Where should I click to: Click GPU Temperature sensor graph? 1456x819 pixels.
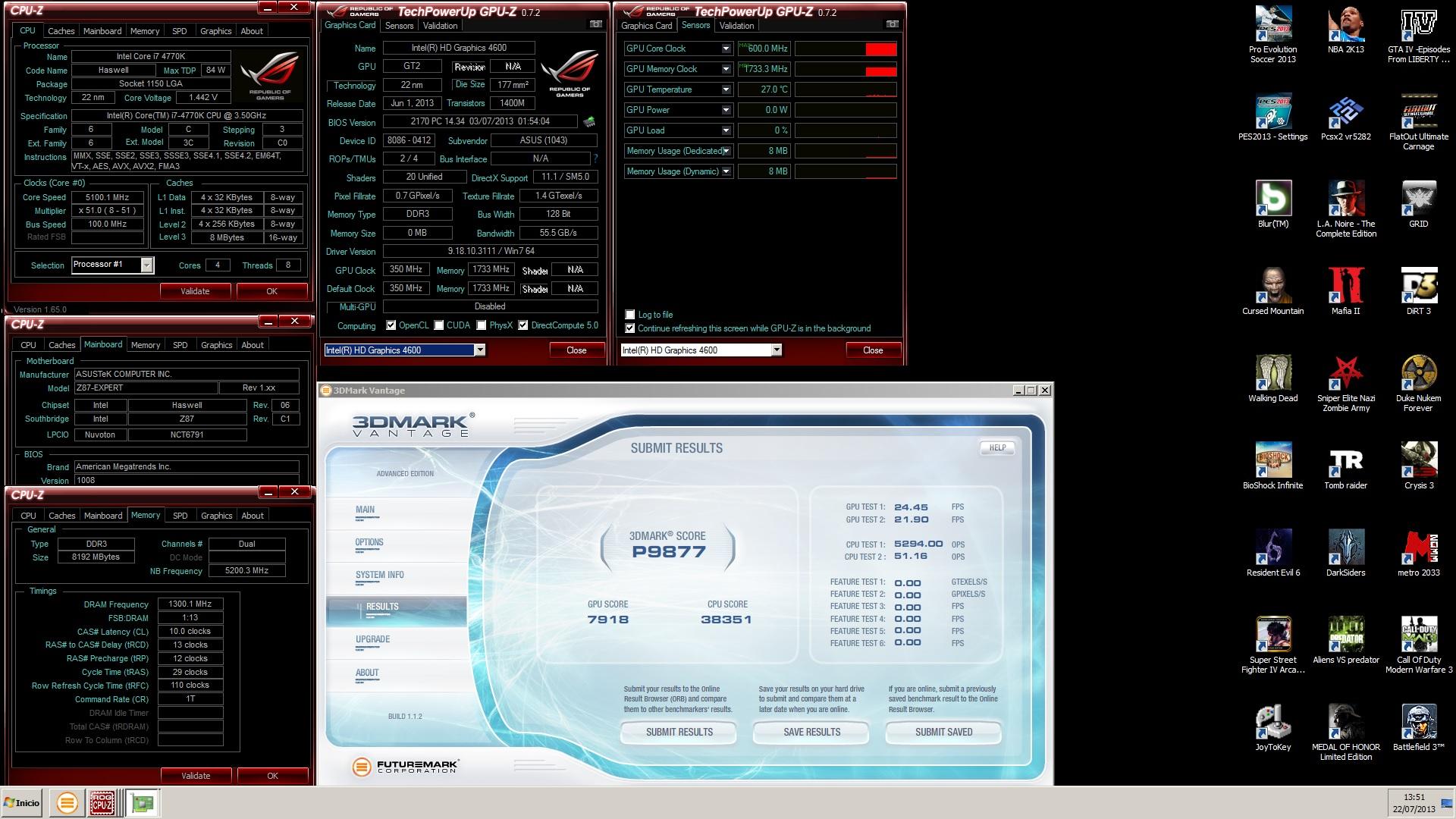coord(846,89)
